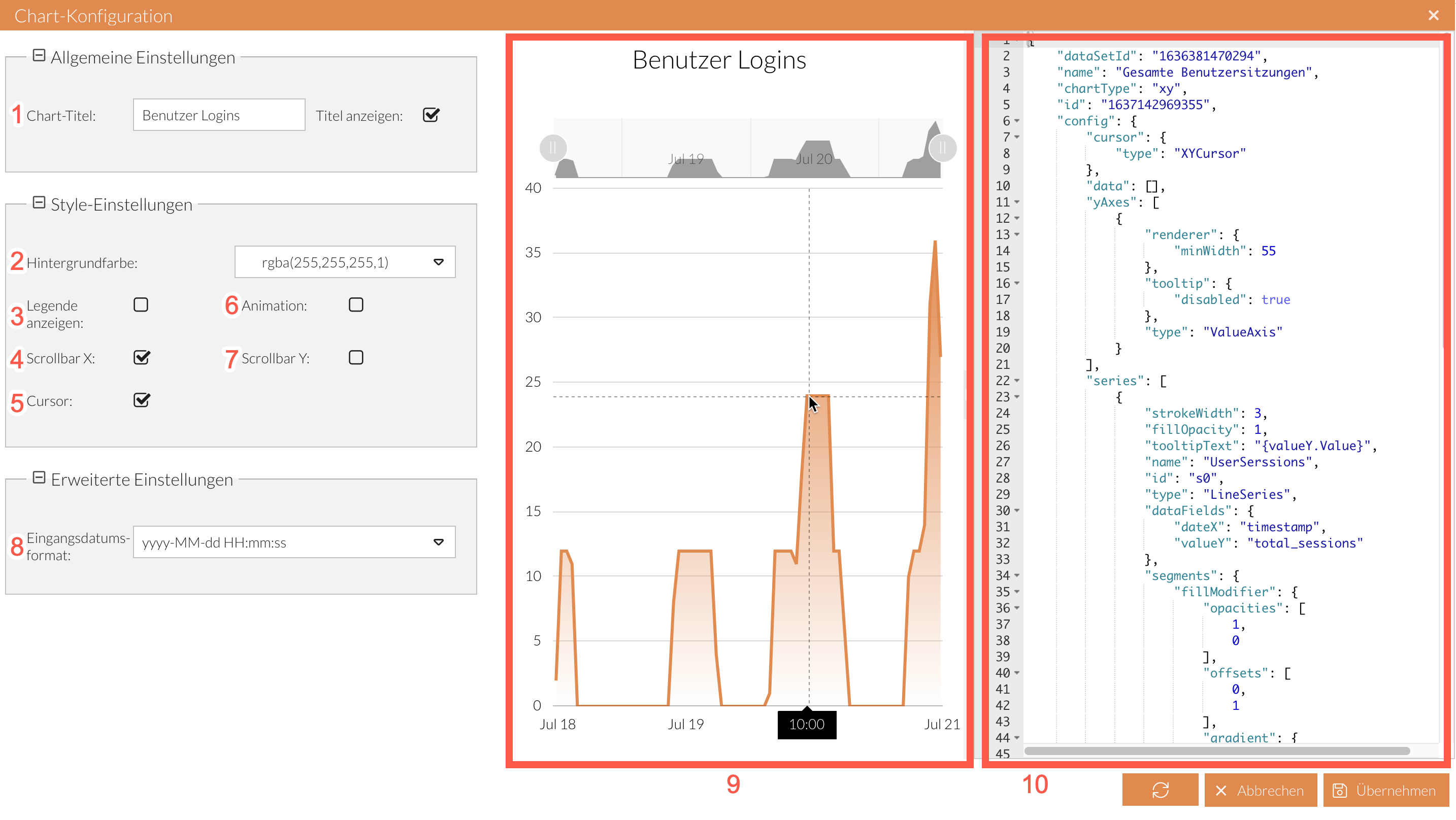Enable Legende anzeigen checkbox
The width and height of the screenshot is (1456, 820).
[x=141, y=304]
